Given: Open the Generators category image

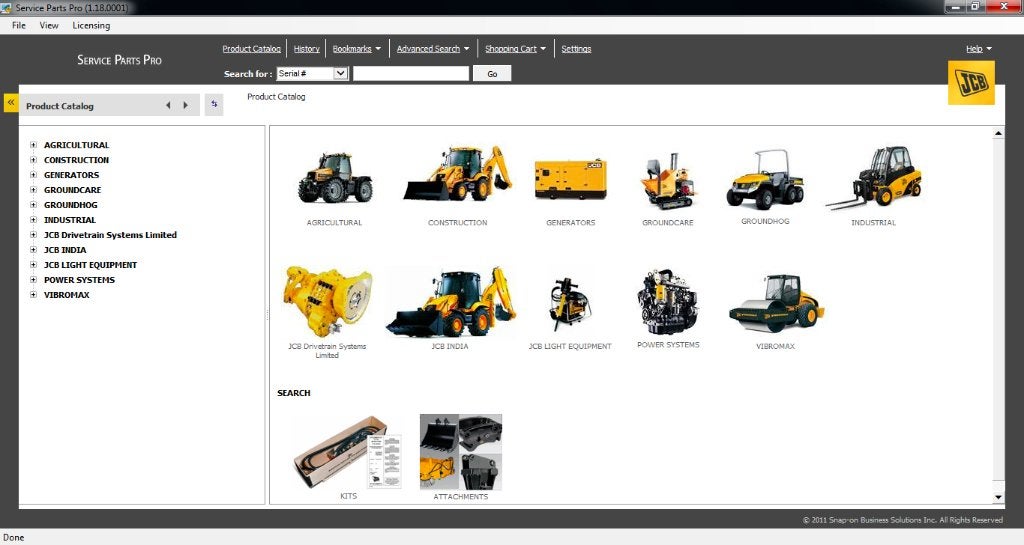Looking at the screenshot, I should pyautogui.click(x=570, y=179).
